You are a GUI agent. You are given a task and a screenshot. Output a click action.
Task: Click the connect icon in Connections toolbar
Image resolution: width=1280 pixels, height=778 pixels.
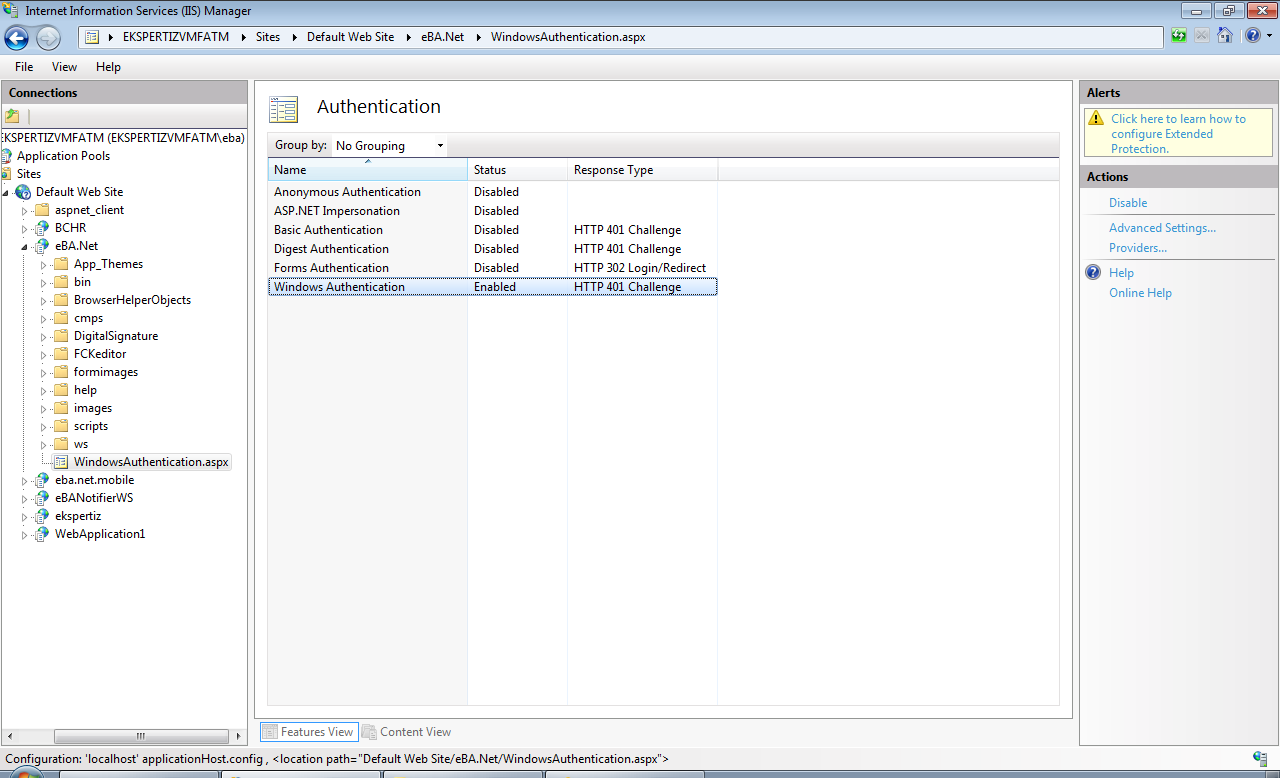[x=12, y=116]
